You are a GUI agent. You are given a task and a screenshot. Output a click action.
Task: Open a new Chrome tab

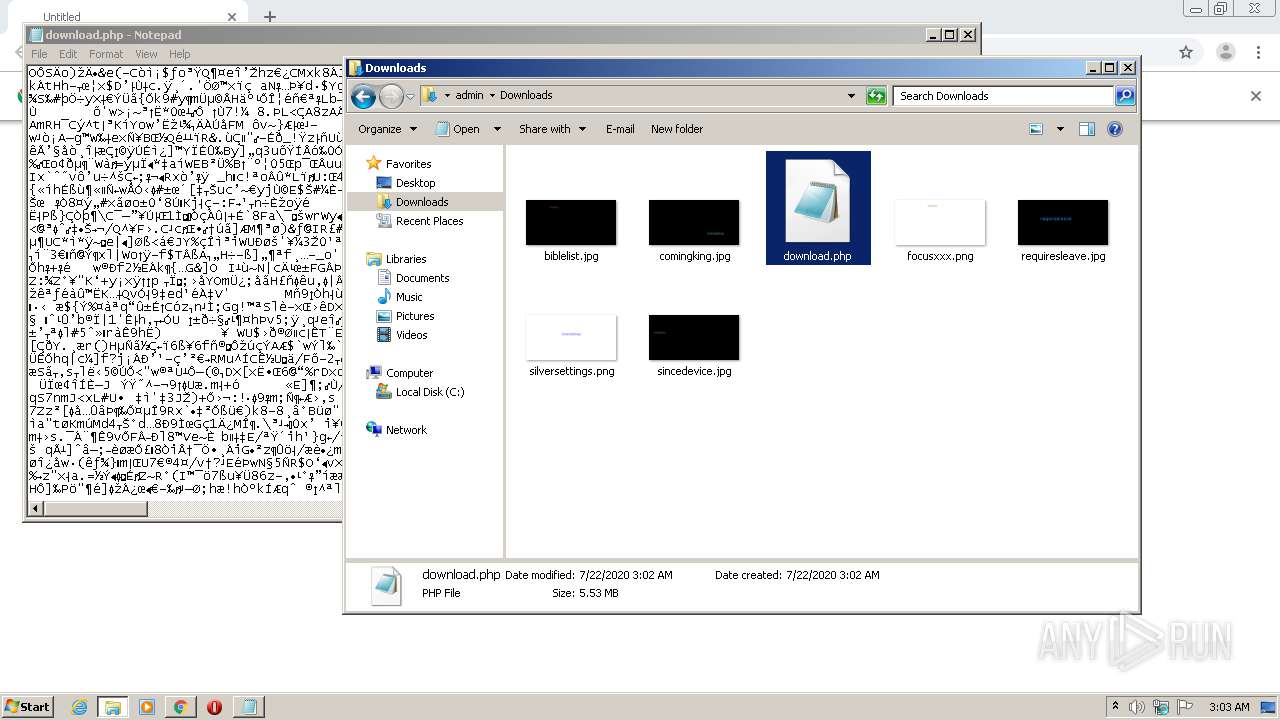[x=270, y=16]
